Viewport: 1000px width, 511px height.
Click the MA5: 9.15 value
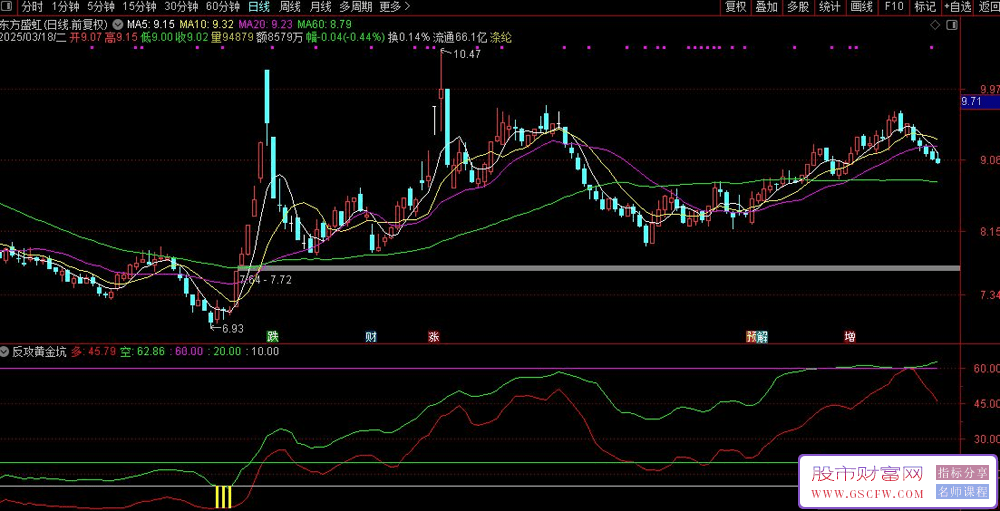point(151,24)
